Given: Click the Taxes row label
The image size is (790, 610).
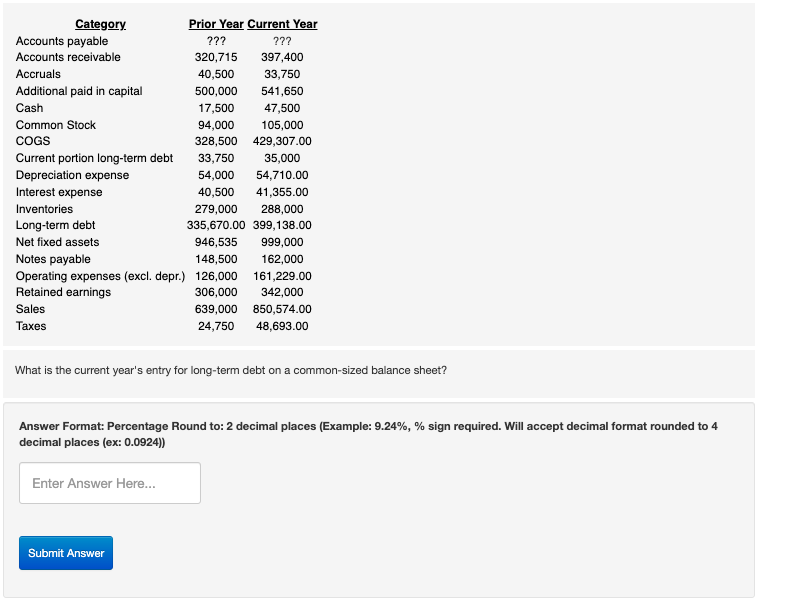Looking at the screenshot, I should tap(31, 326).
